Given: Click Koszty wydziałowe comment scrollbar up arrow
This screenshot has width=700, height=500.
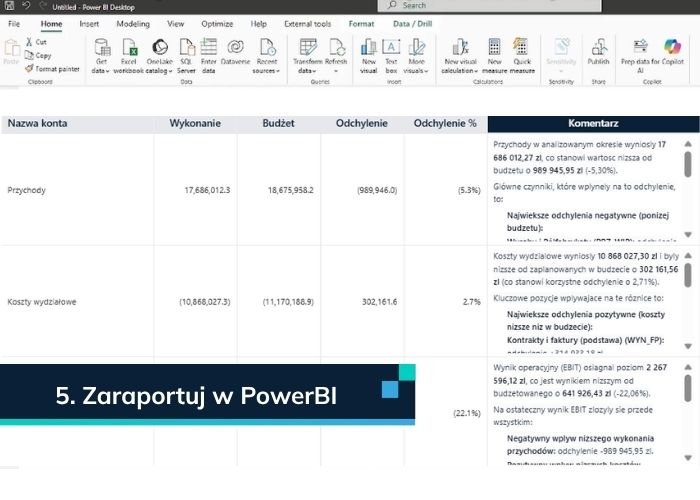Looking at the screenshot, I should 688,255.
